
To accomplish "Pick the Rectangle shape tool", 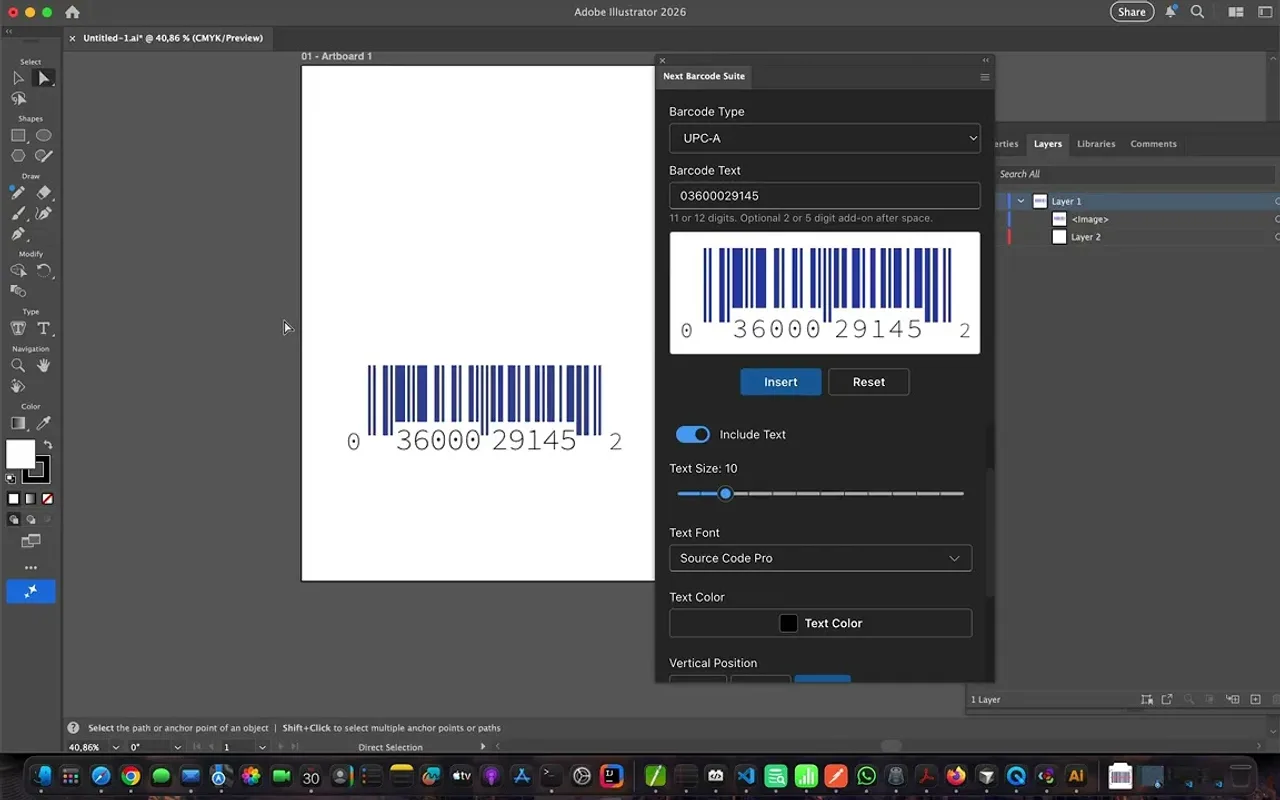I will tap(18, 135).
